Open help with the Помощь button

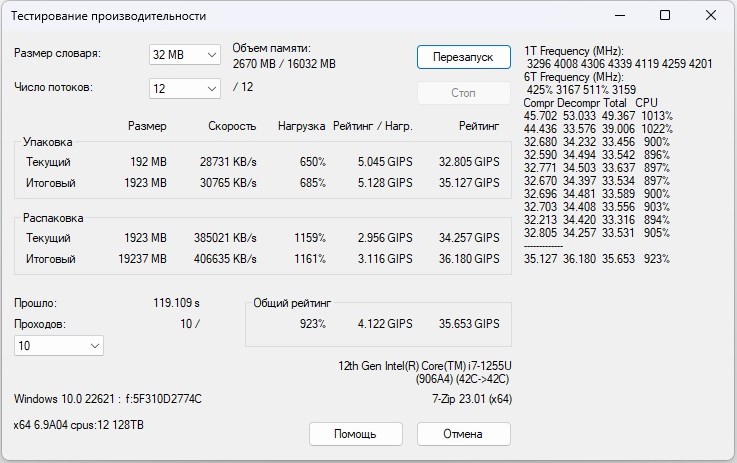click(x=355, y=434)
